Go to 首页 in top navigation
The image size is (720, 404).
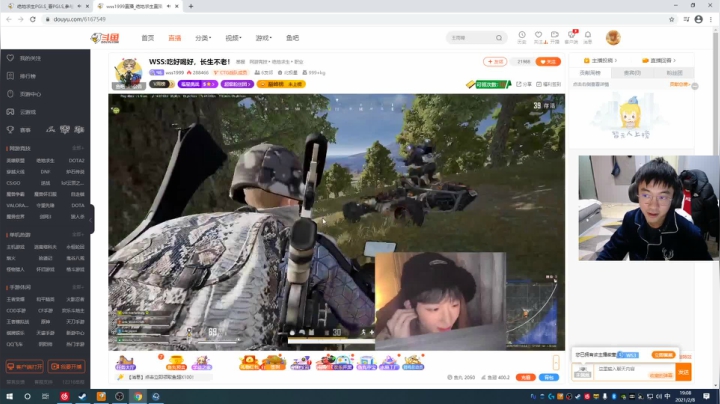(x=147, y=38)
